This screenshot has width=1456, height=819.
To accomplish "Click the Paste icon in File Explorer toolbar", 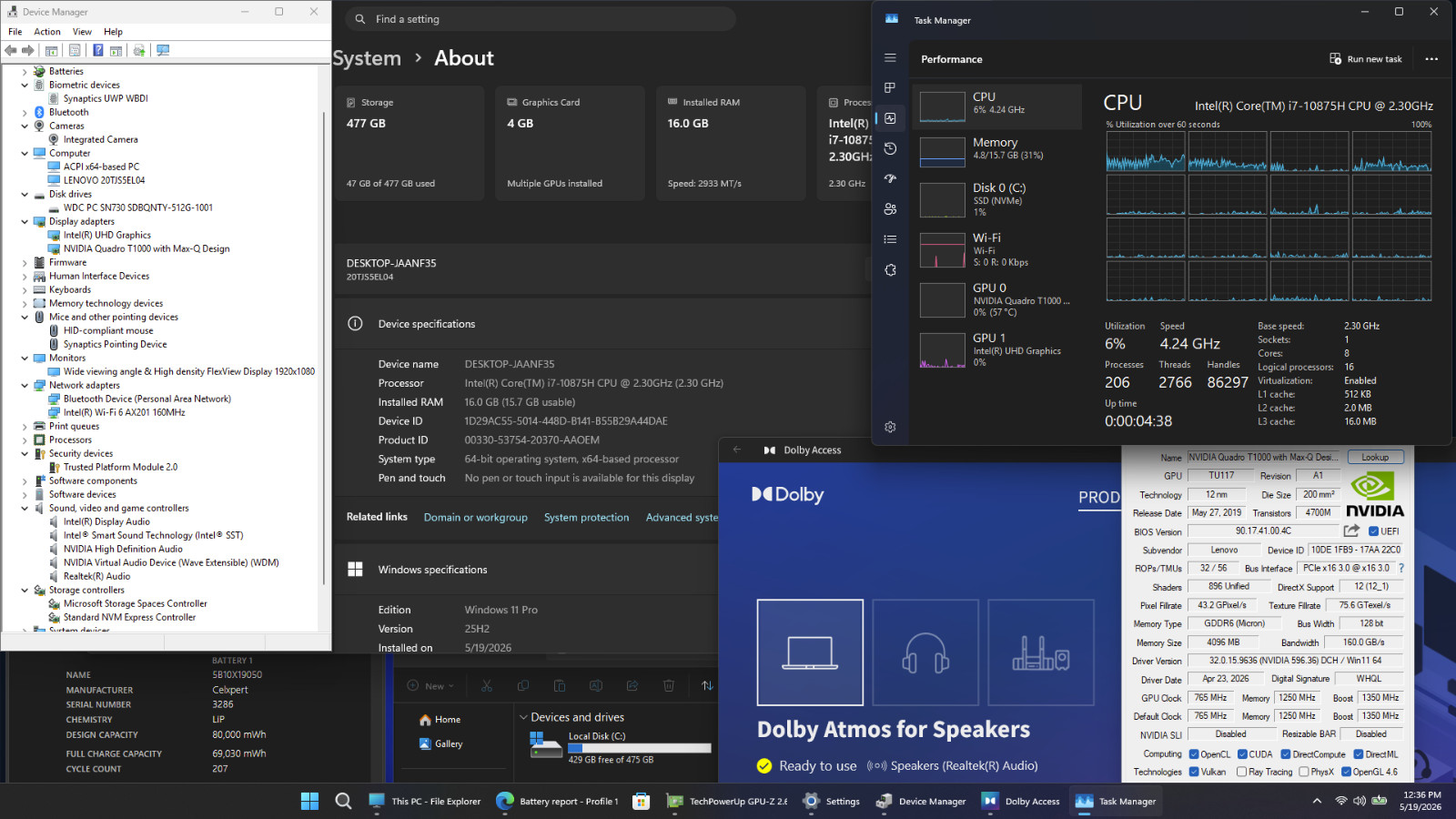I will (560, 685).
